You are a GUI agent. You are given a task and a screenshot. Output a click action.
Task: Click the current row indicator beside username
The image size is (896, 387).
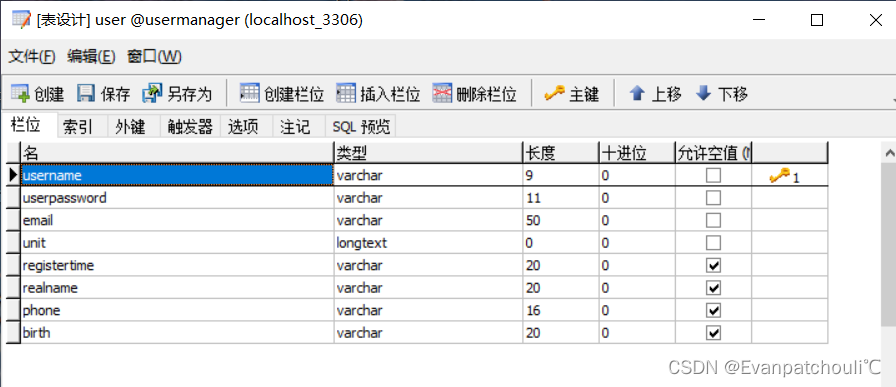(x=13, y=175)
